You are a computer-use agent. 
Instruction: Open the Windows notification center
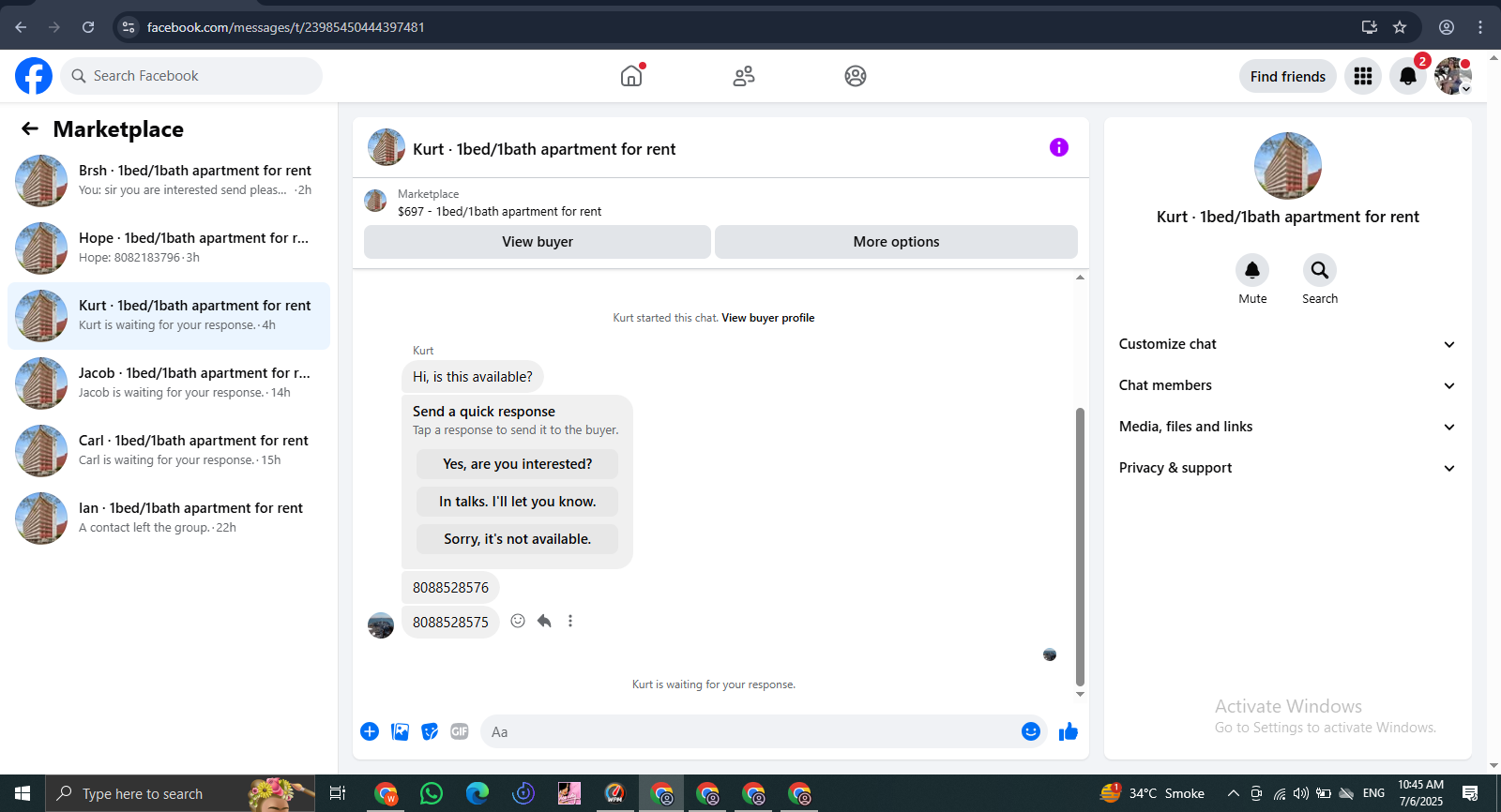[x=1471, y=793]
